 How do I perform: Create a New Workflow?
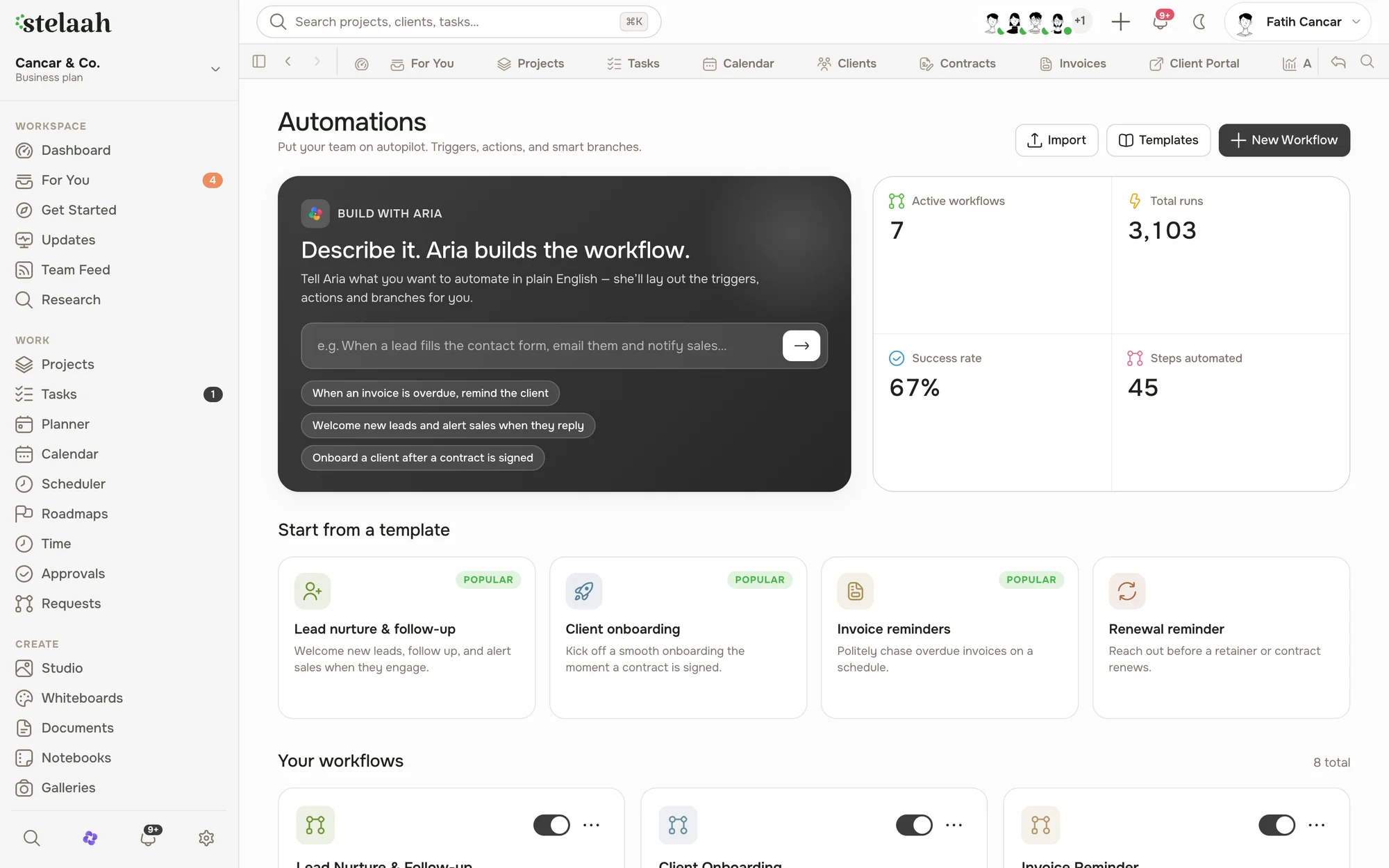pos(1283,140)
